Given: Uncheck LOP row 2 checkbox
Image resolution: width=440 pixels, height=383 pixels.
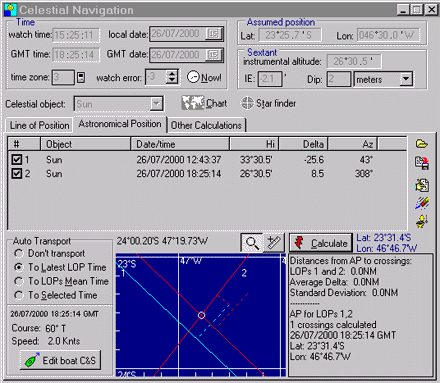Looking at the screenshot, I should pos(17,174).
